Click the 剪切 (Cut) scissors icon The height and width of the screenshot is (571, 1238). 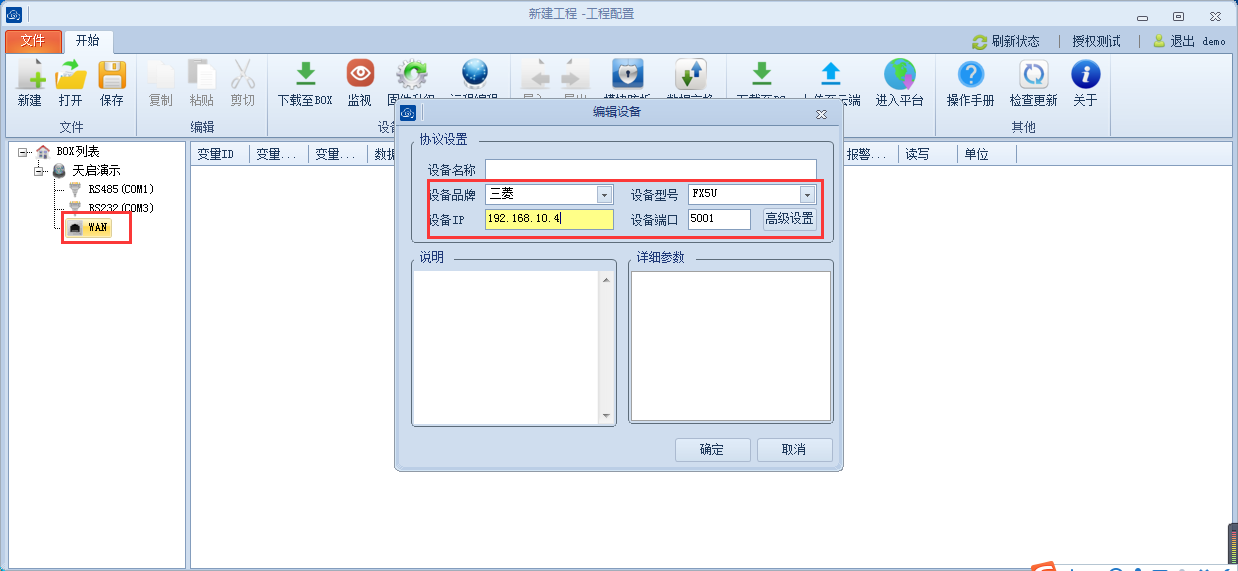242,75
